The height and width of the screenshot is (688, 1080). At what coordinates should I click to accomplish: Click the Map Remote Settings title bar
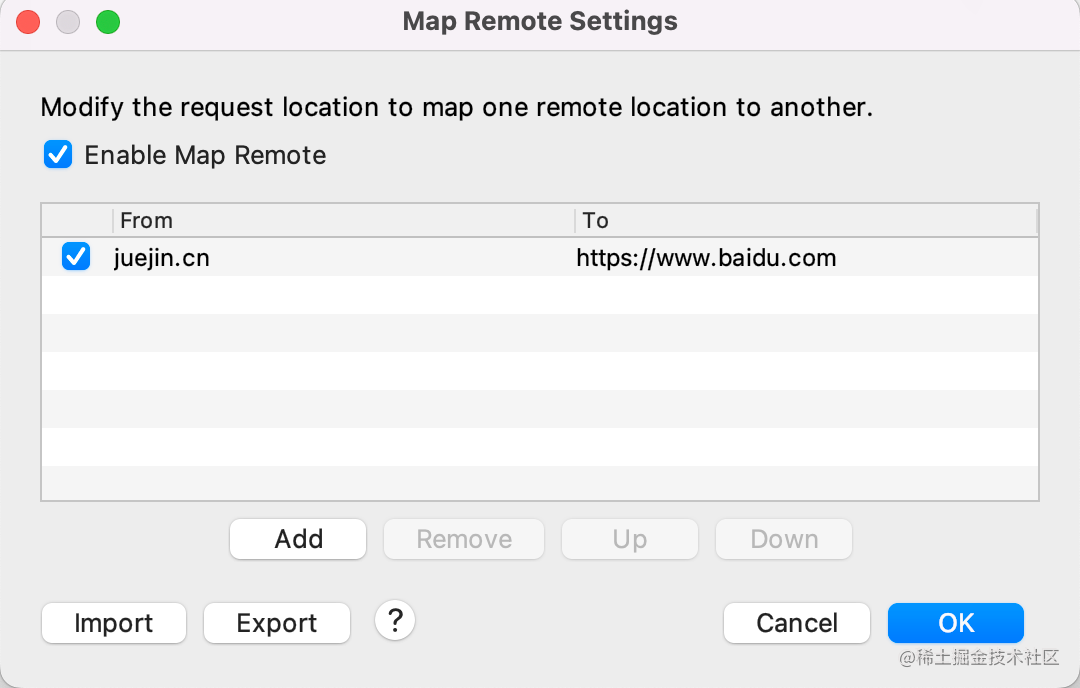click(540, 22)
